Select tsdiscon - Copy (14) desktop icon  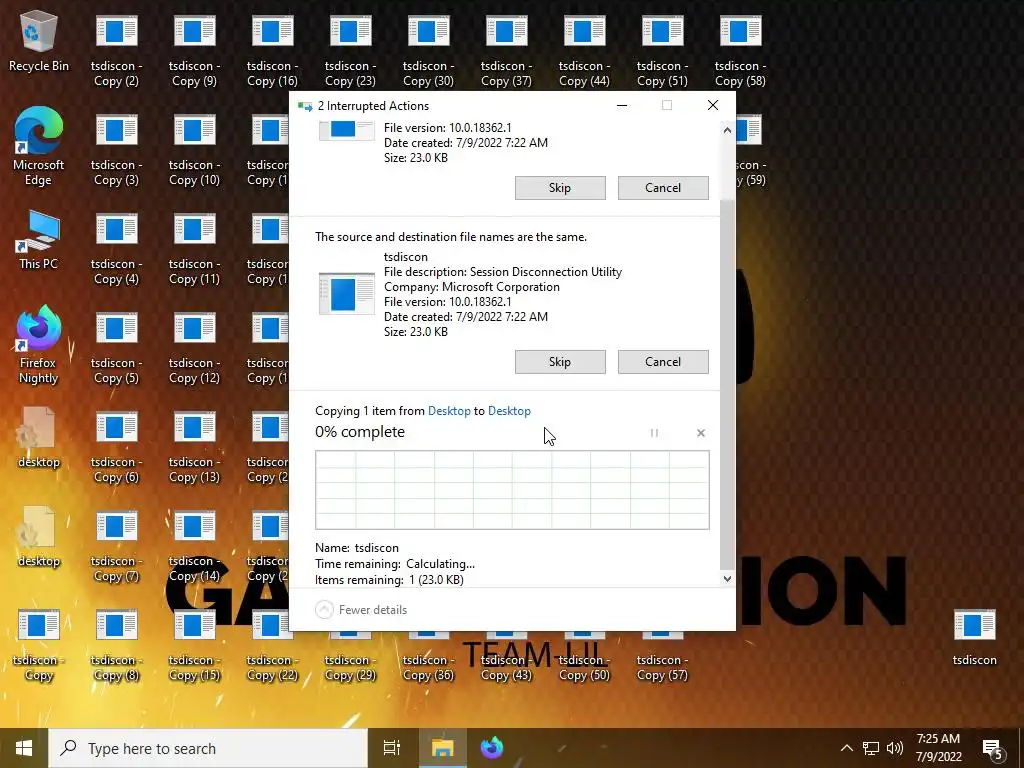tap(194, 548)
